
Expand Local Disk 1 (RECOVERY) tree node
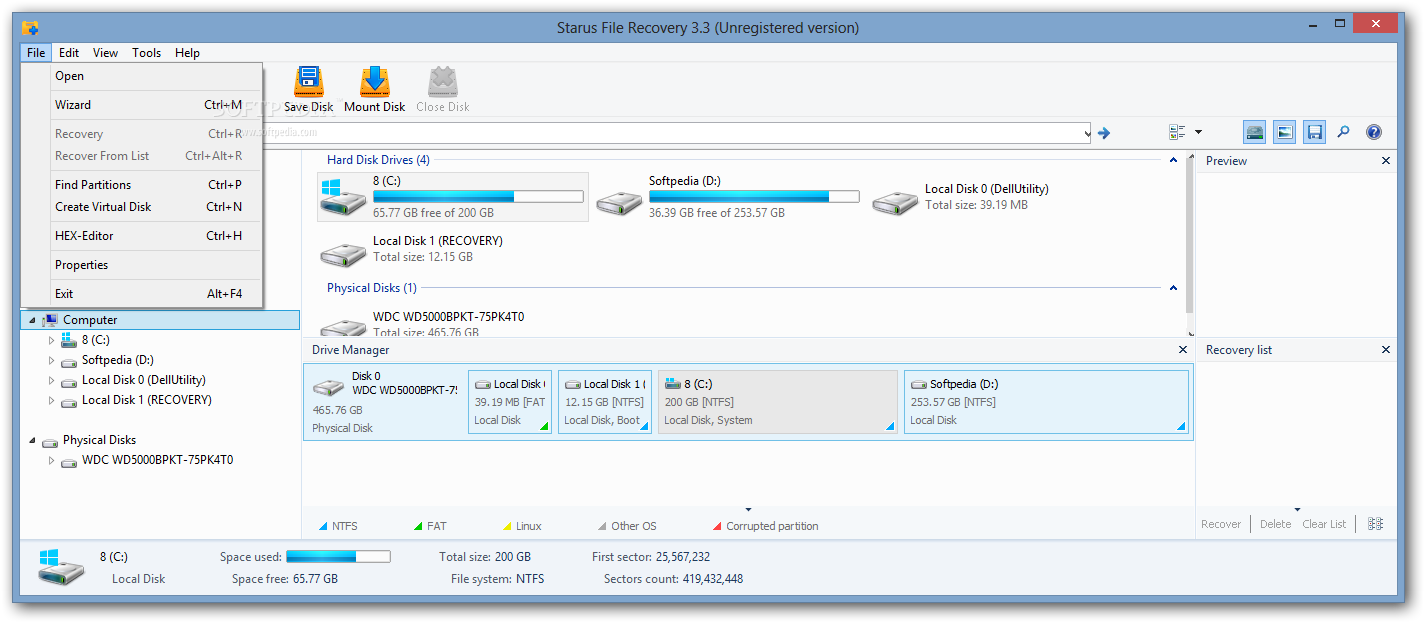click(52, 400)
